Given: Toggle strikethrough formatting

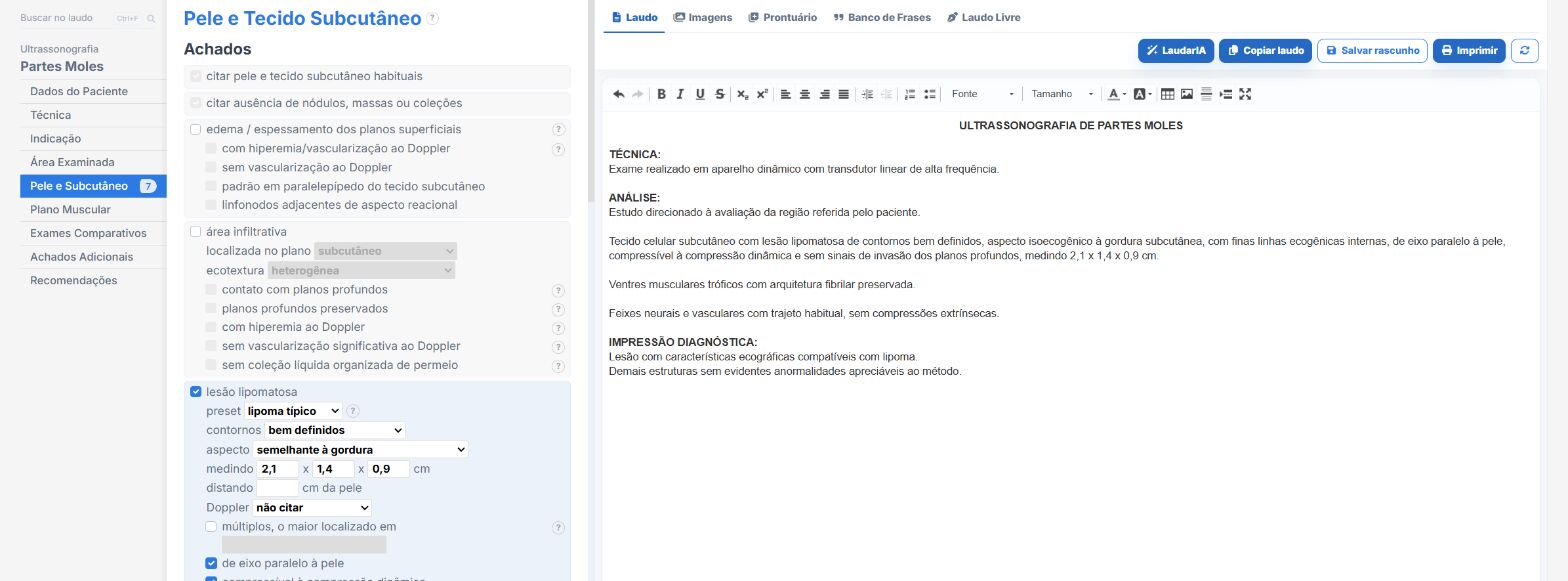Looking at the screenshot, I should coord(720,94).
